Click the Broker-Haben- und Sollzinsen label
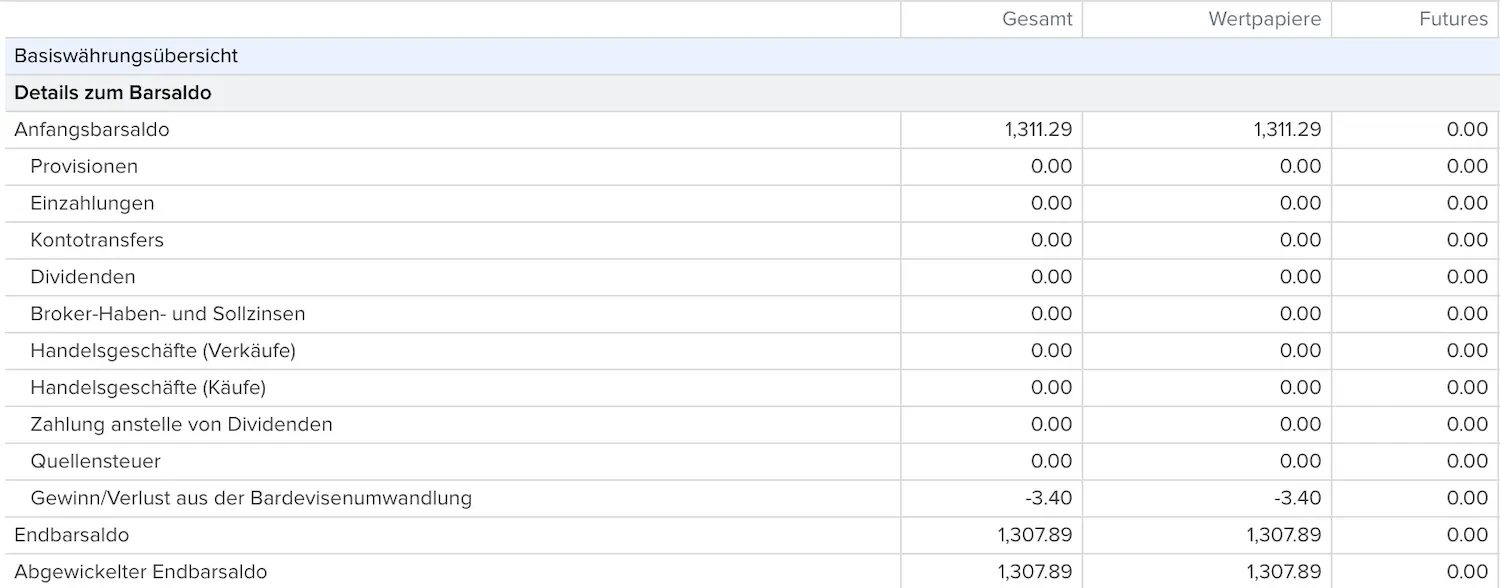The height and width of the screenshot is (588, 1500). tap(168, 314)
